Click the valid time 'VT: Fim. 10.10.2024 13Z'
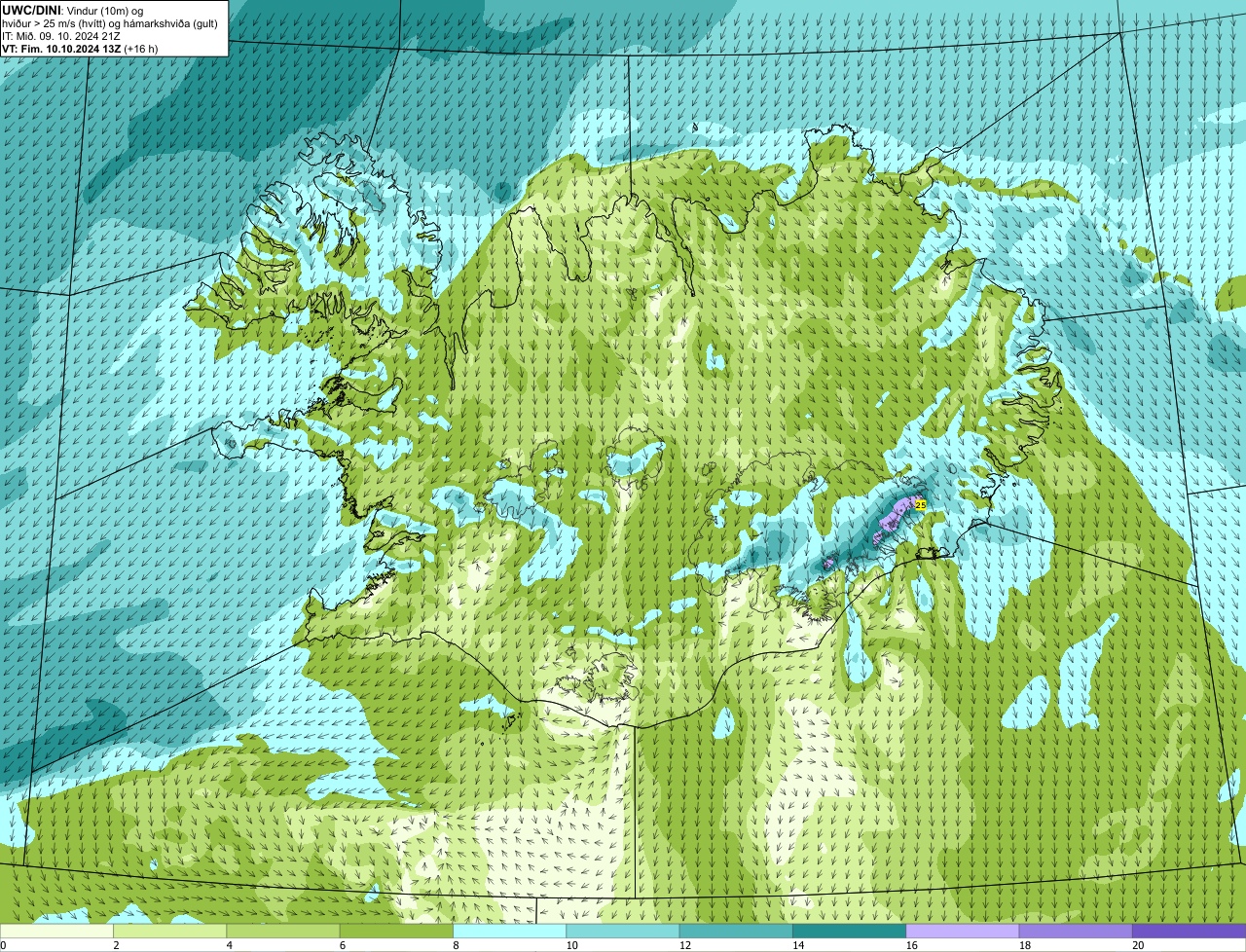 (x=61, y=48)
